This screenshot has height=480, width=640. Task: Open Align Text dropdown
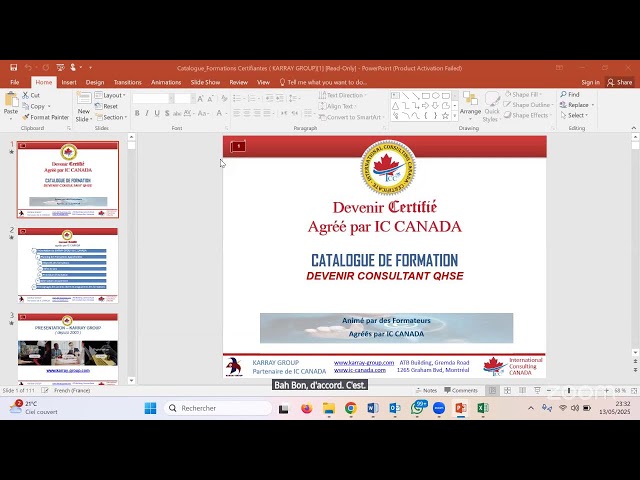[338, 106]
